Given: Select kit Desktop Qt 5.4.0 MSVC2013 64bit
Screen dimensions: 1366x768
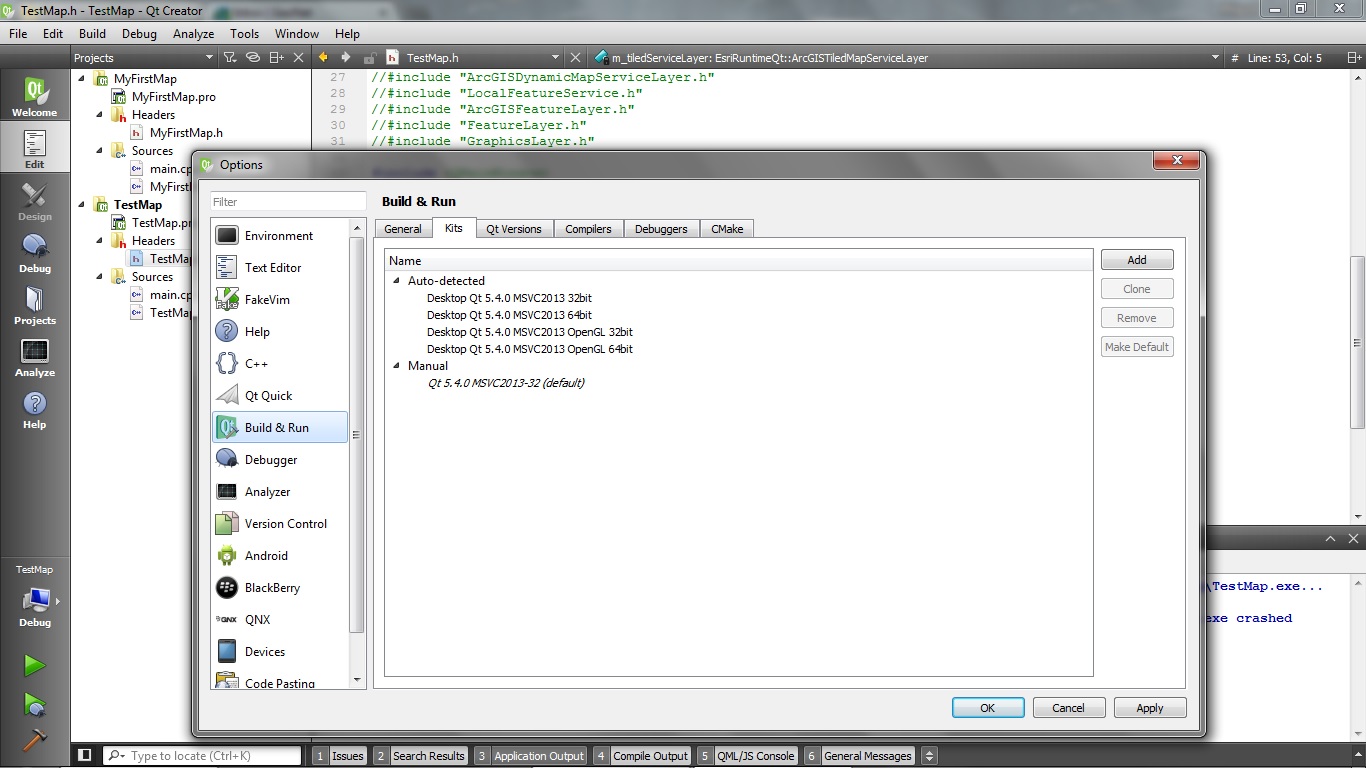Looking at the screenshot, I should [x=509, y=315].
